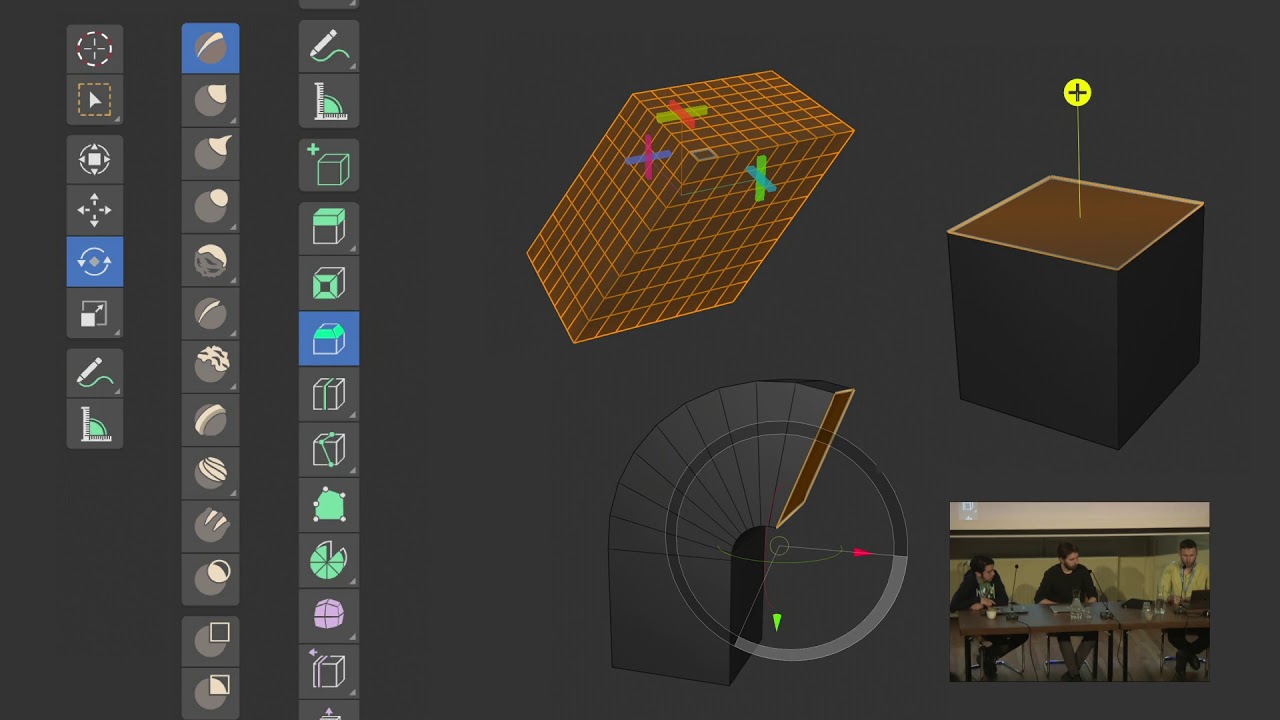Screen dimensions: 1280x720
Task: Choose the purple Smooth vertices tool
Action: tap(329, 615)
